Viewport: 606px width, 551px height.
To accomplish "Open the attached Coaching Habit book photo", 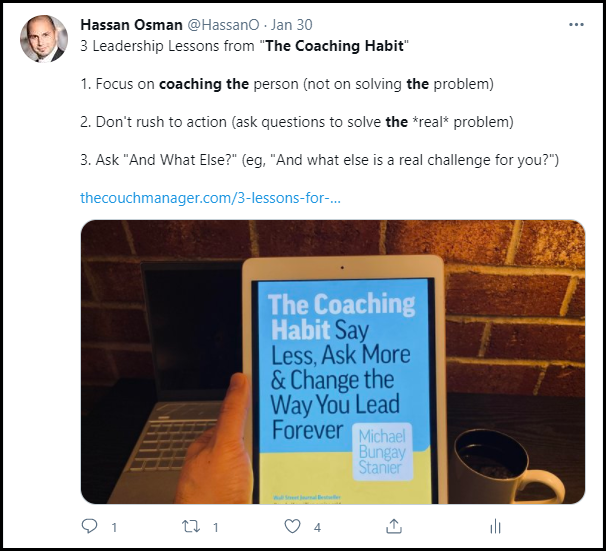I will 333,362.
